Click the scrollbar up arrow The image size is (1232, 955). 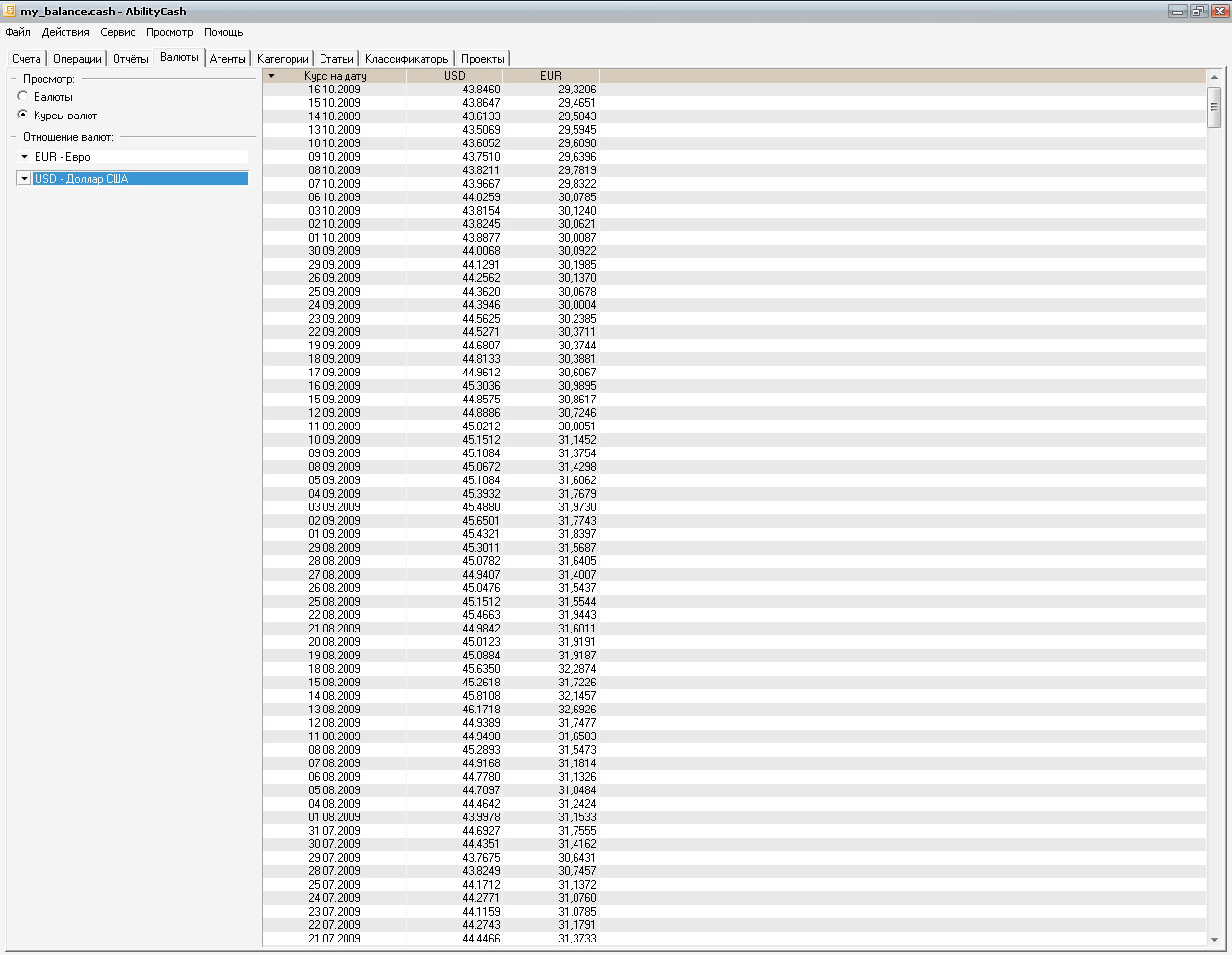[1214, 77]
